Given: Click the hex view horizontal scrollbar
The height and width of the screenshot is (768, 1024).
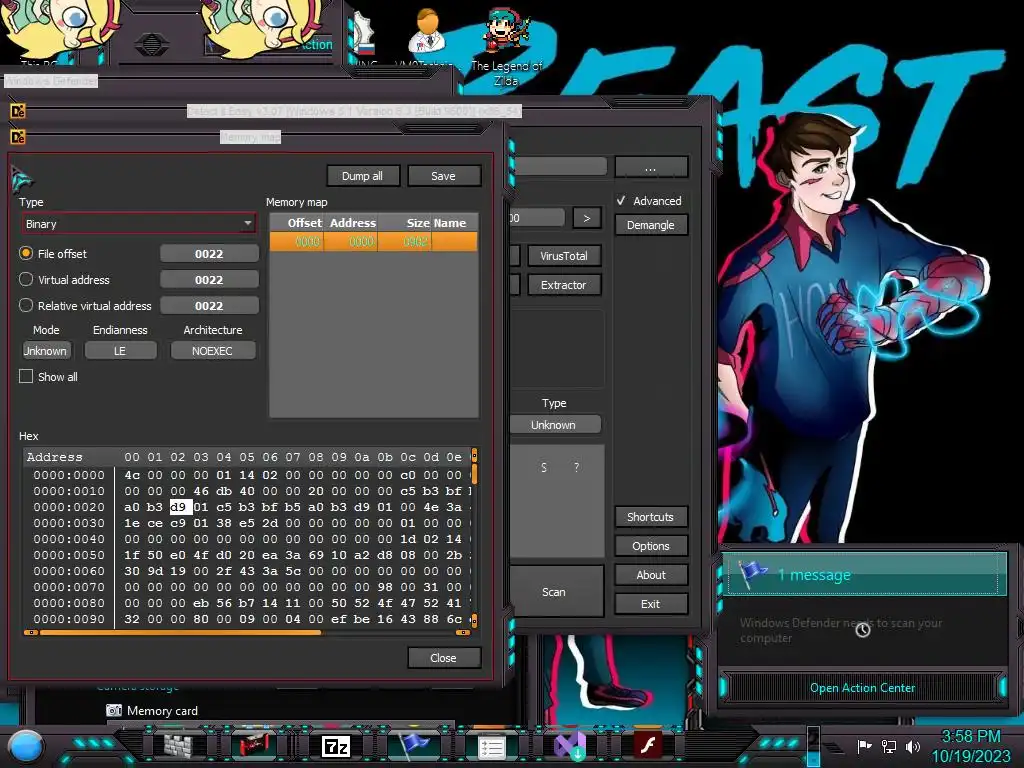Looking at the screenshot, I should click(x=247, y=632).
